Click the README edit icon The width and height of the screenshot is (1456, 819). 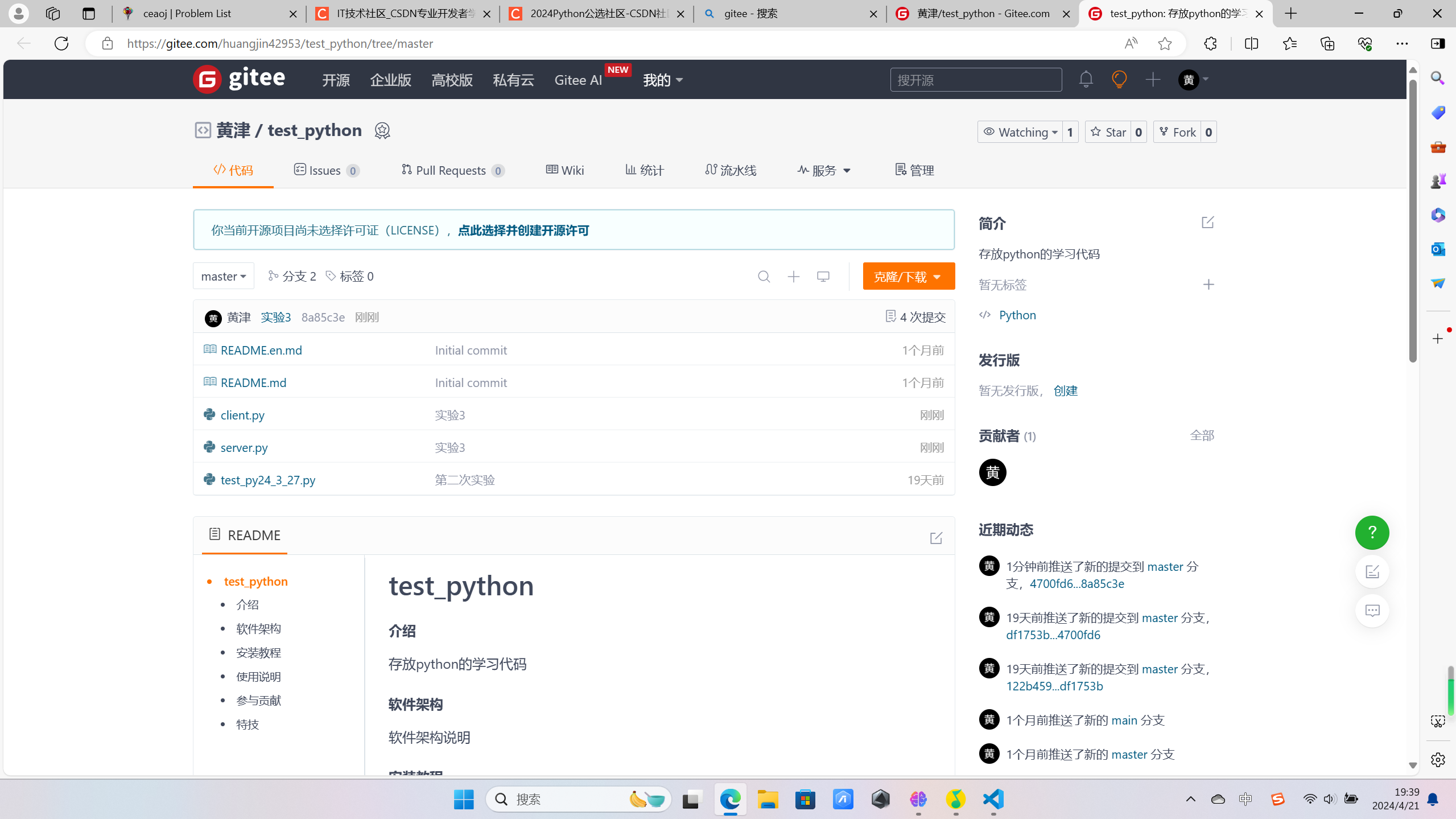(936, 538)
